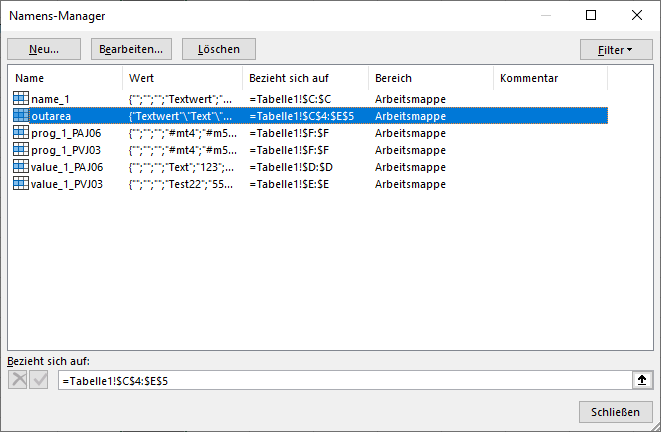Delete selected name with Löschen button

pyautogui.click(x=218, y=49)
